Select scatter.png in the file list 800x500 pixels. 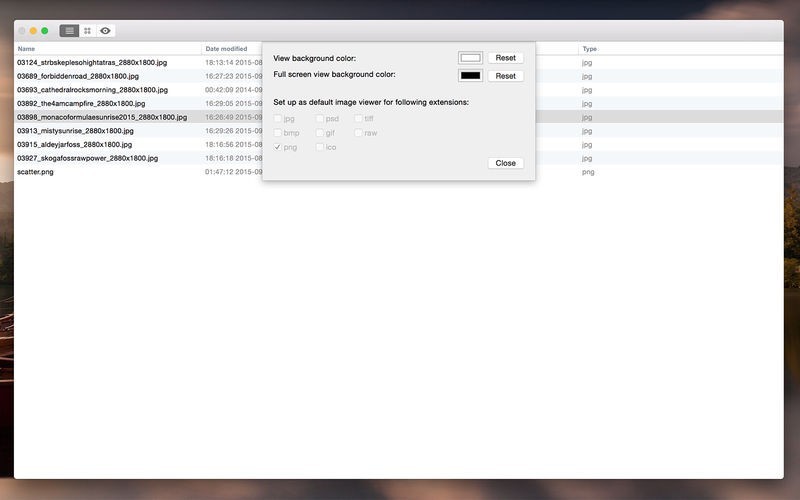pos(36,172)
